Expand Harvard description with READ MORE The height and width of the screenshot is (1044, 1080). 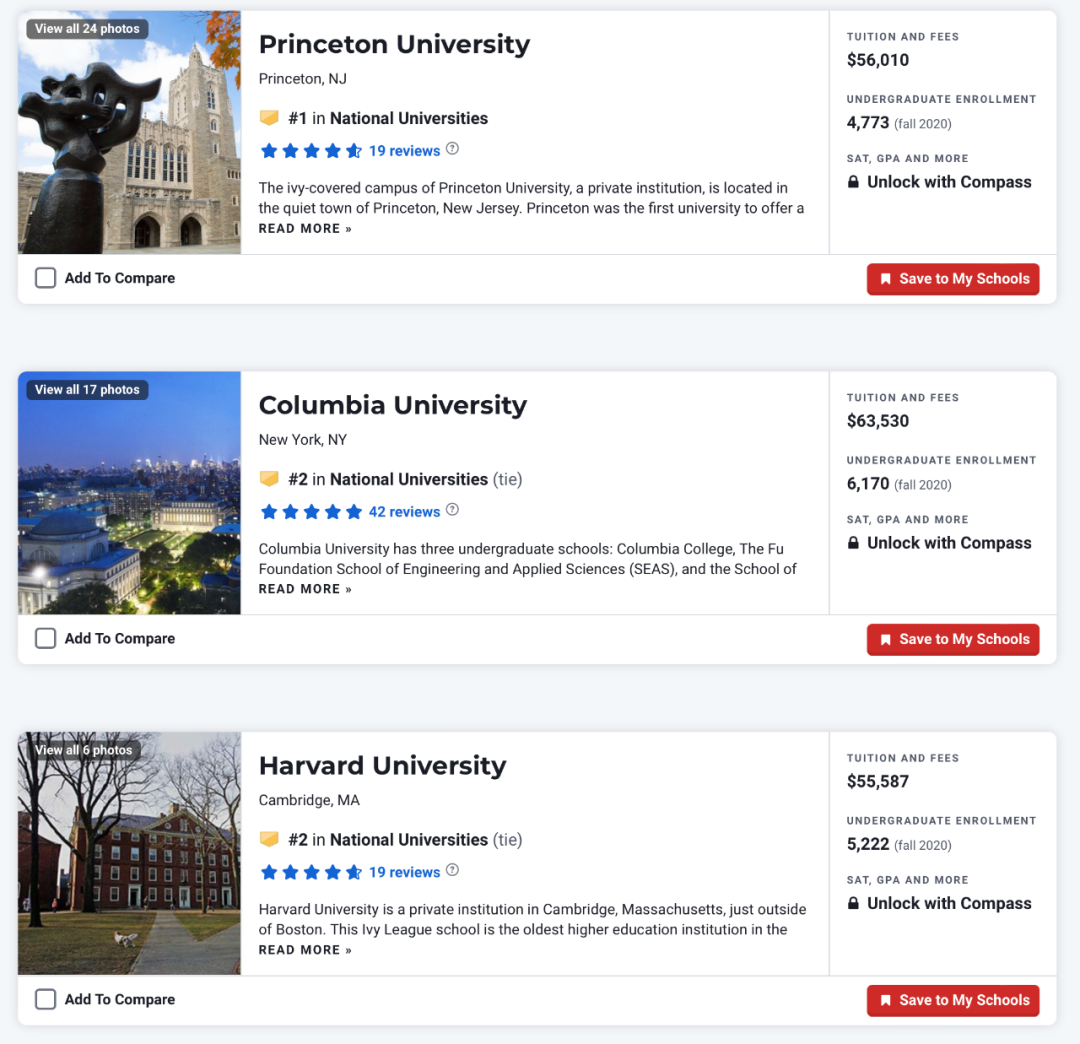click(x=305, y=950)
